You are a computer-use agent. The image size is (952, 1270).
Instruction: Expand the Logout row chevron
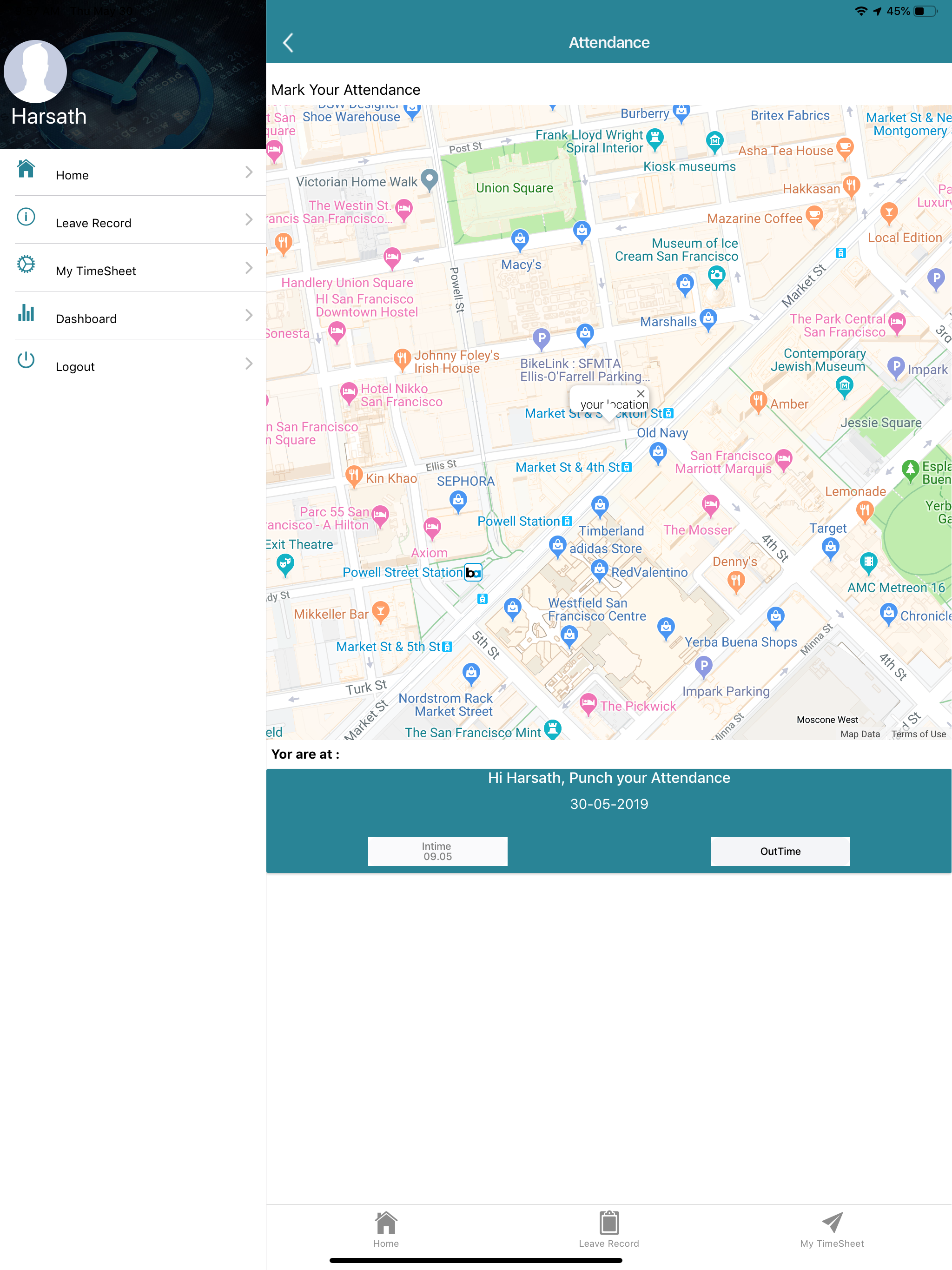(x=249, y=364)
